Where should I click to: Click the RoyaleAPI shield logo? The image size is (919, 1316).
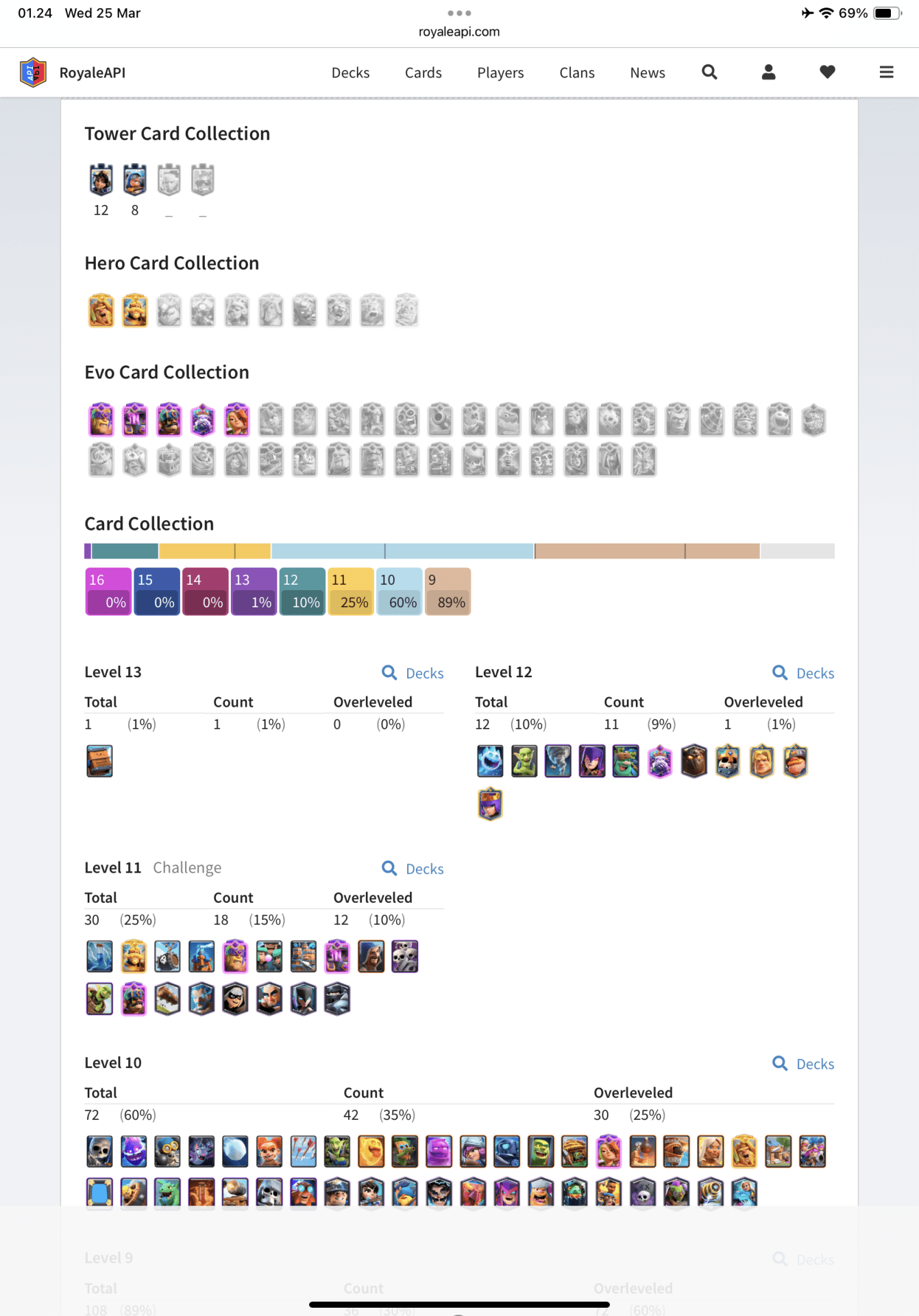[x=33, y=73]
